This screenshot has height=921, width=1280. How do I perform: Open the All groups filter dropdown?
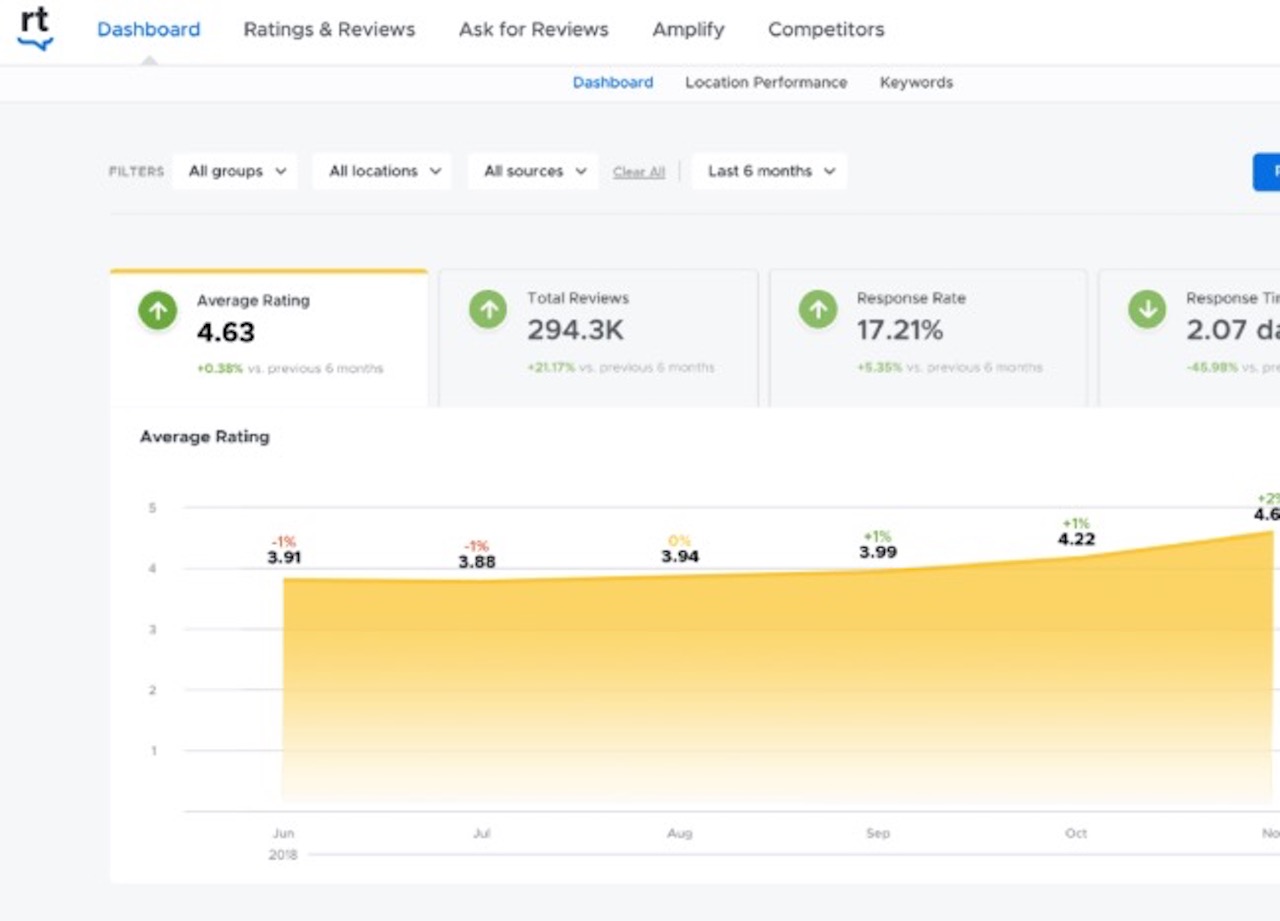pyautogui.click(x=235, y=171)
